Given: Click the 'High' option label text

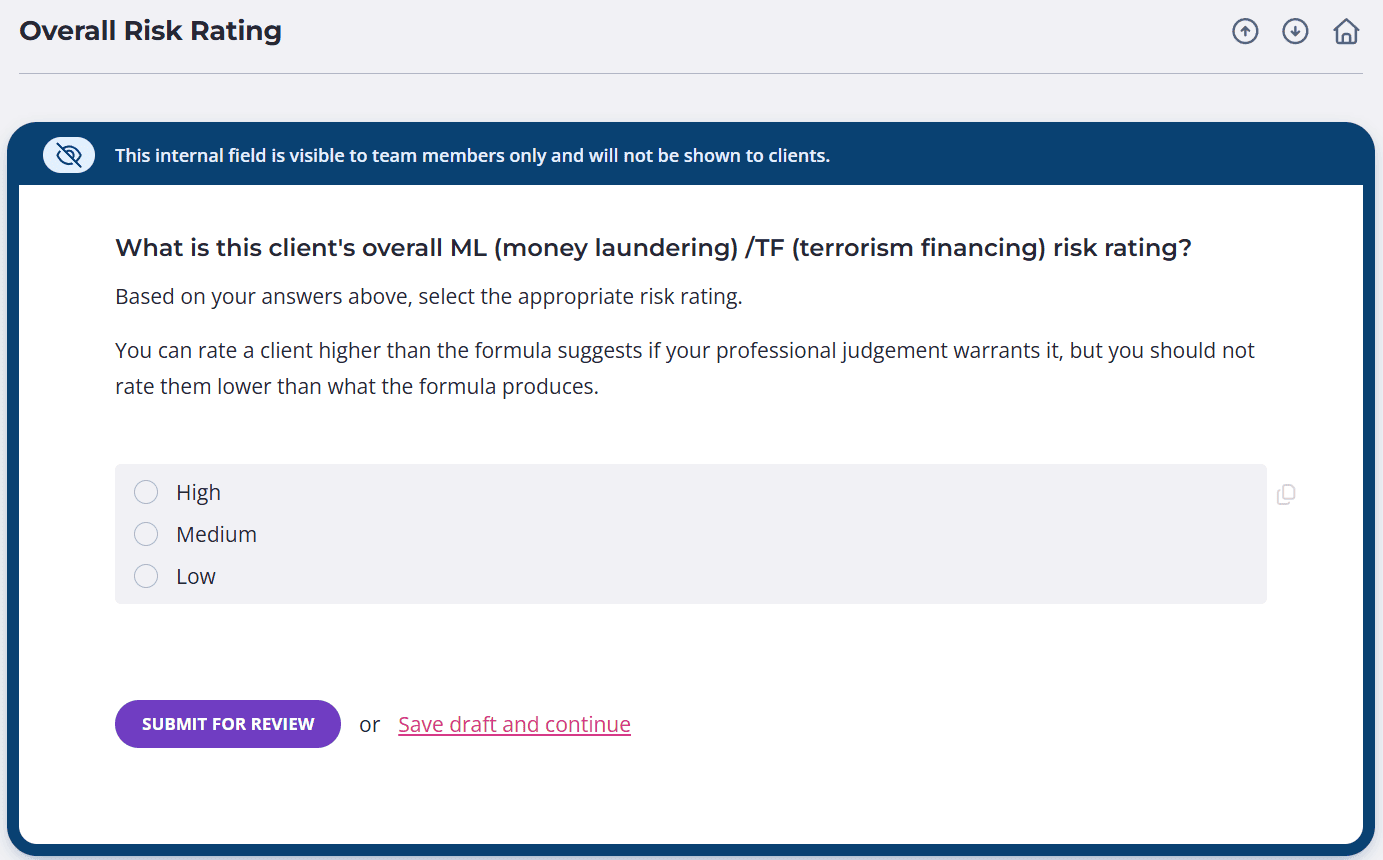Looking at the screenshot, I should (x=198, y=492).
